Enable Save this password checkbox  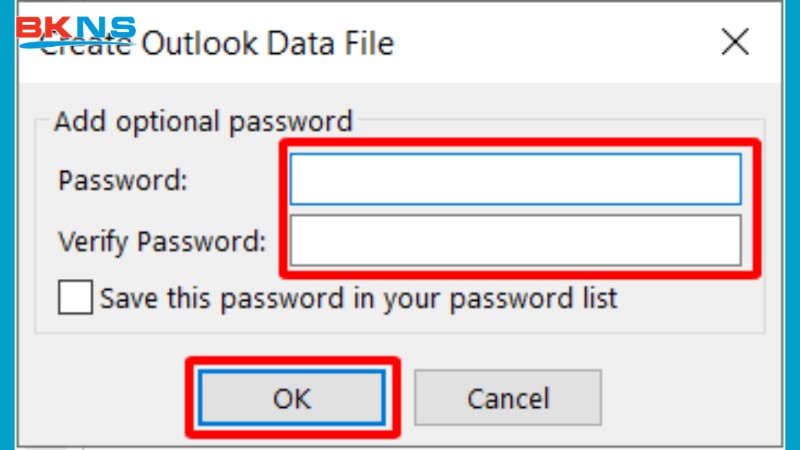[x=75, y=298]
